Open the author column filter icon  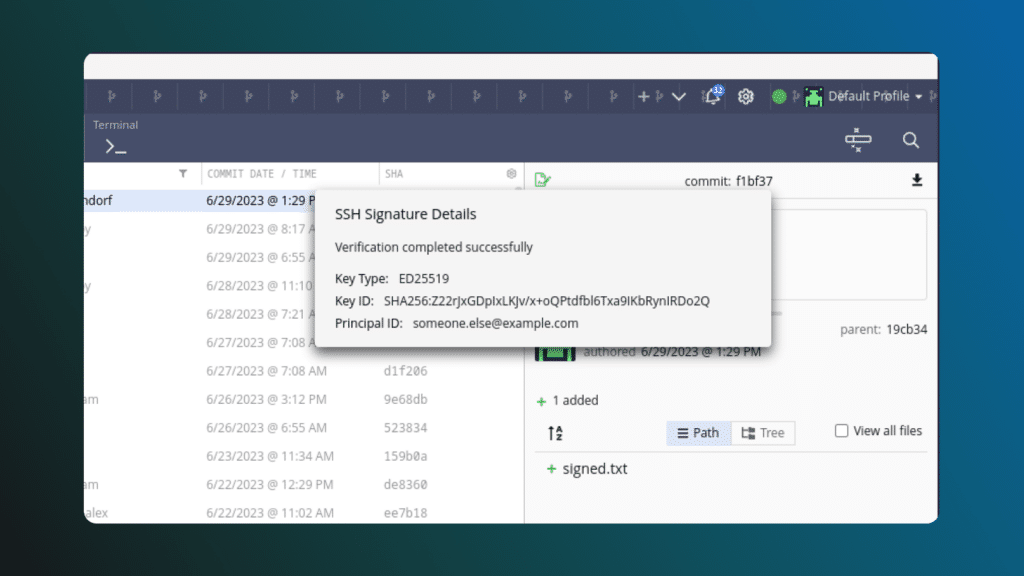[183, 174]
